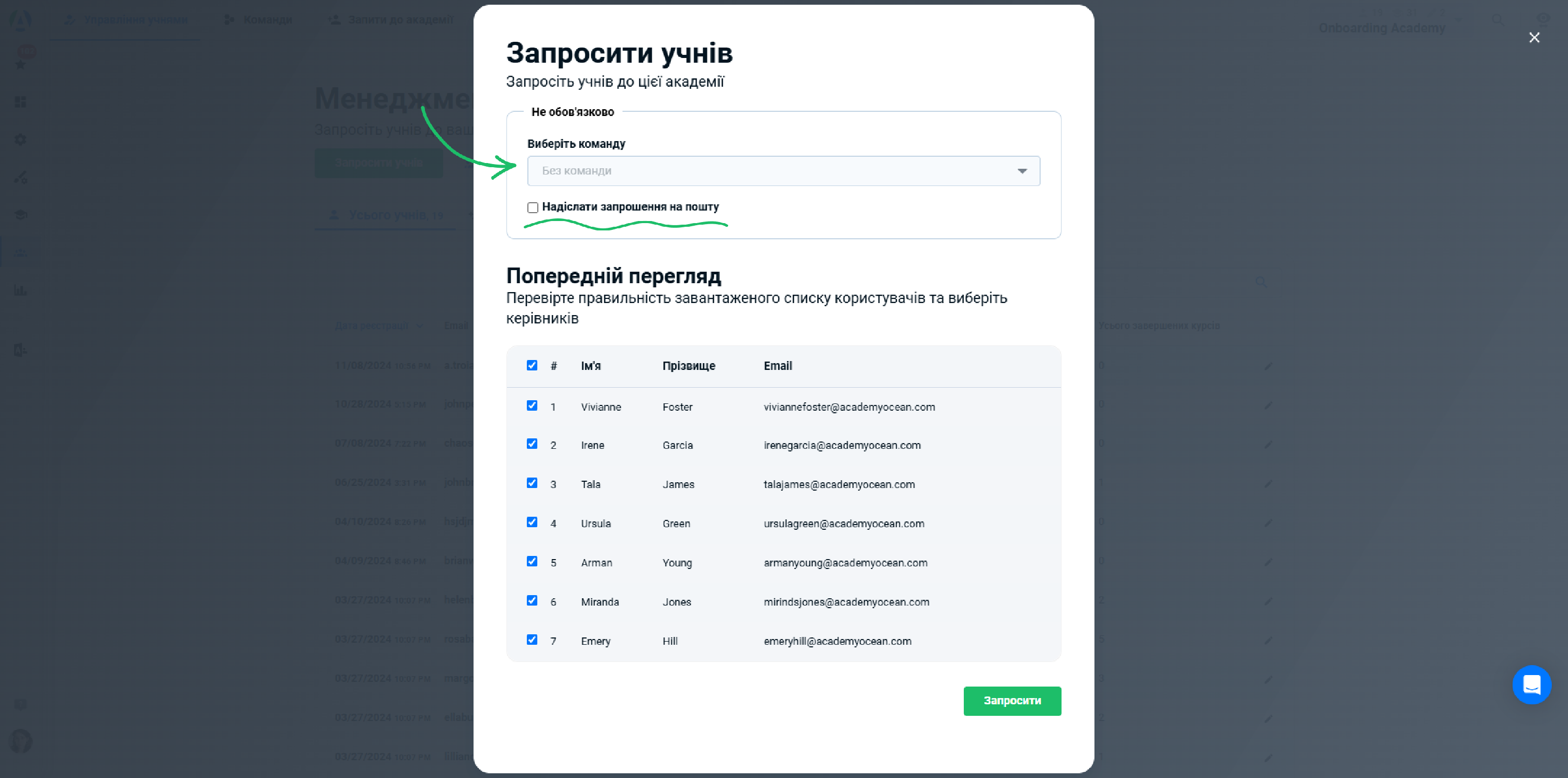Uncheck the row for Irene Garcia
The height and width of the screenshot is (778, 1568).
[532, 444]
